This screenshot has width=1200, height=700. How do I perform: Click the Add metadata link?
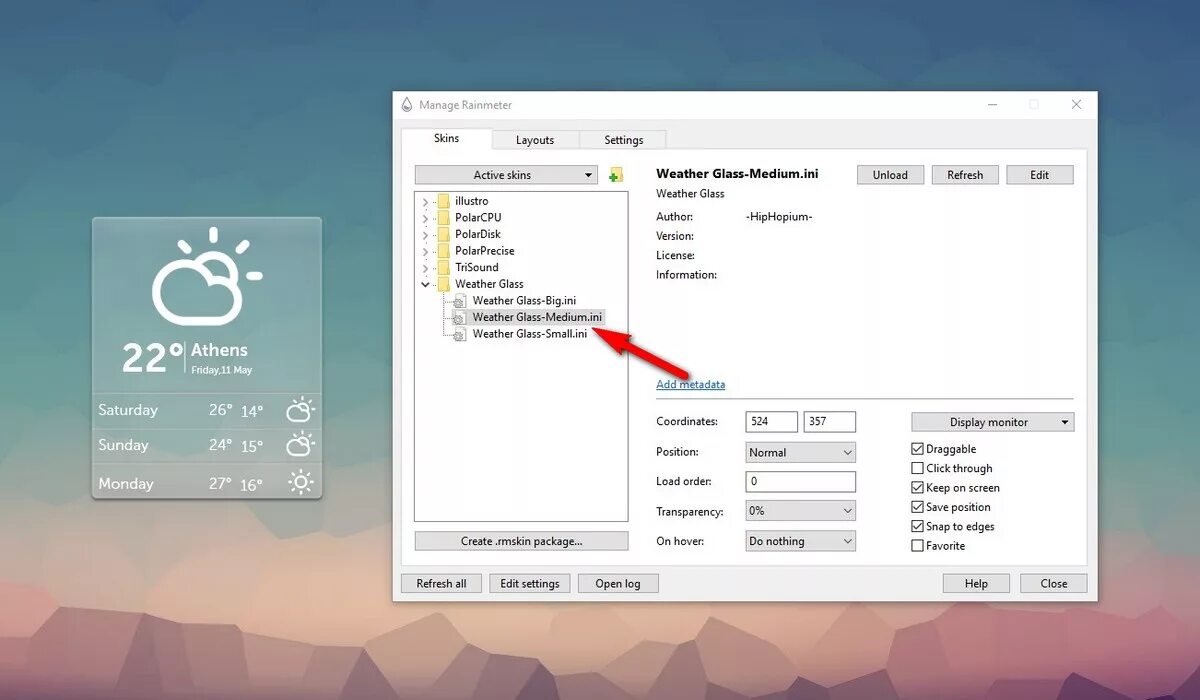[x=690, y=385]
